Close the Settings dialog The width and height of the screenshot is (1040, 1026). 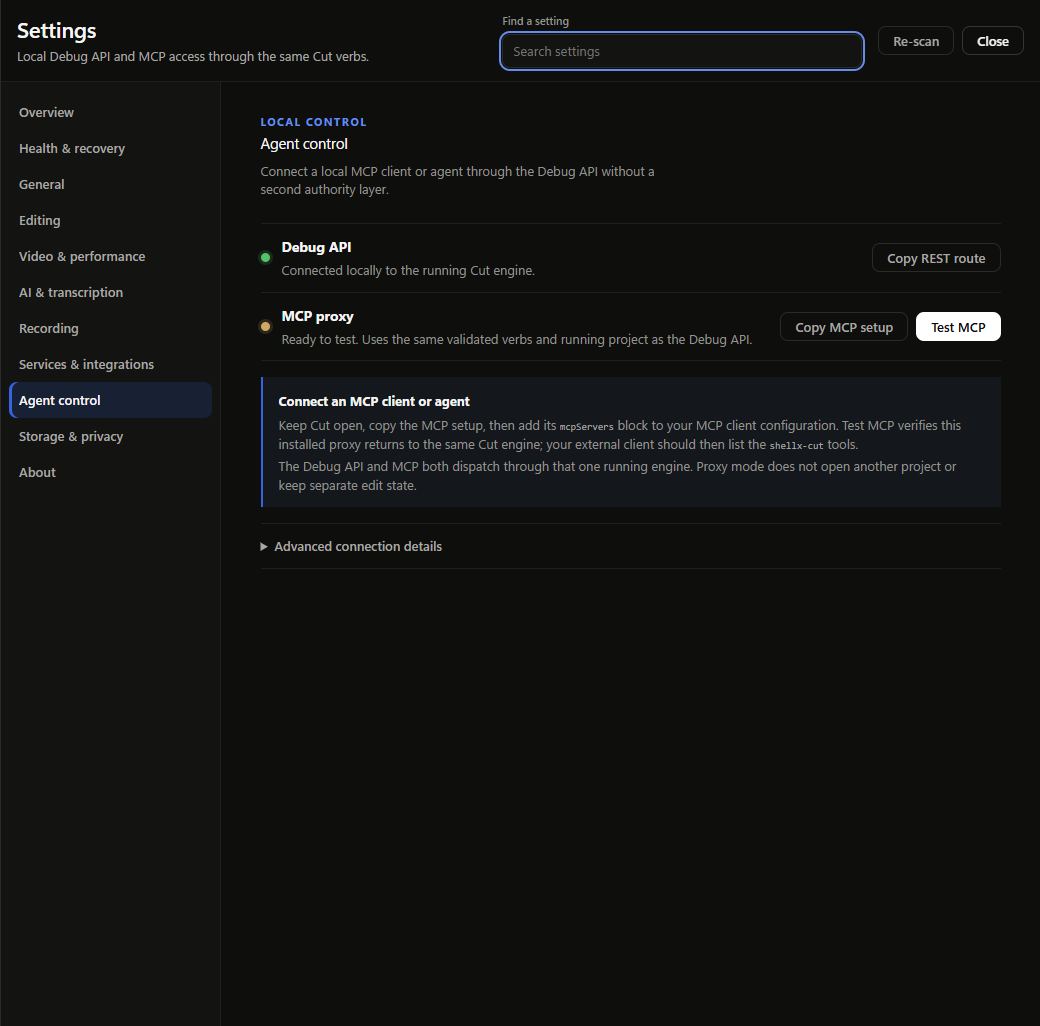(x=992, y=41)
